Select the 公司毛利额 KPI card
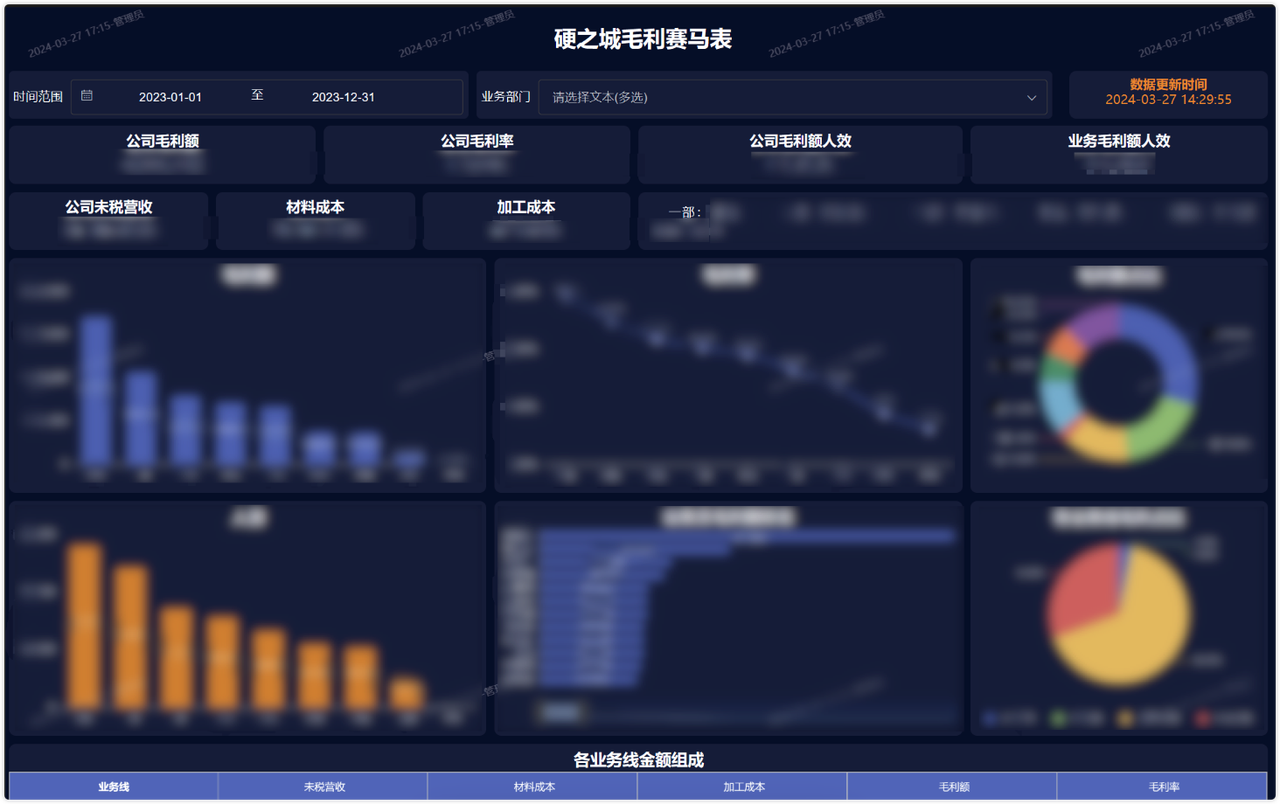This screenshot has width=1280, height=804. (162, 154)
